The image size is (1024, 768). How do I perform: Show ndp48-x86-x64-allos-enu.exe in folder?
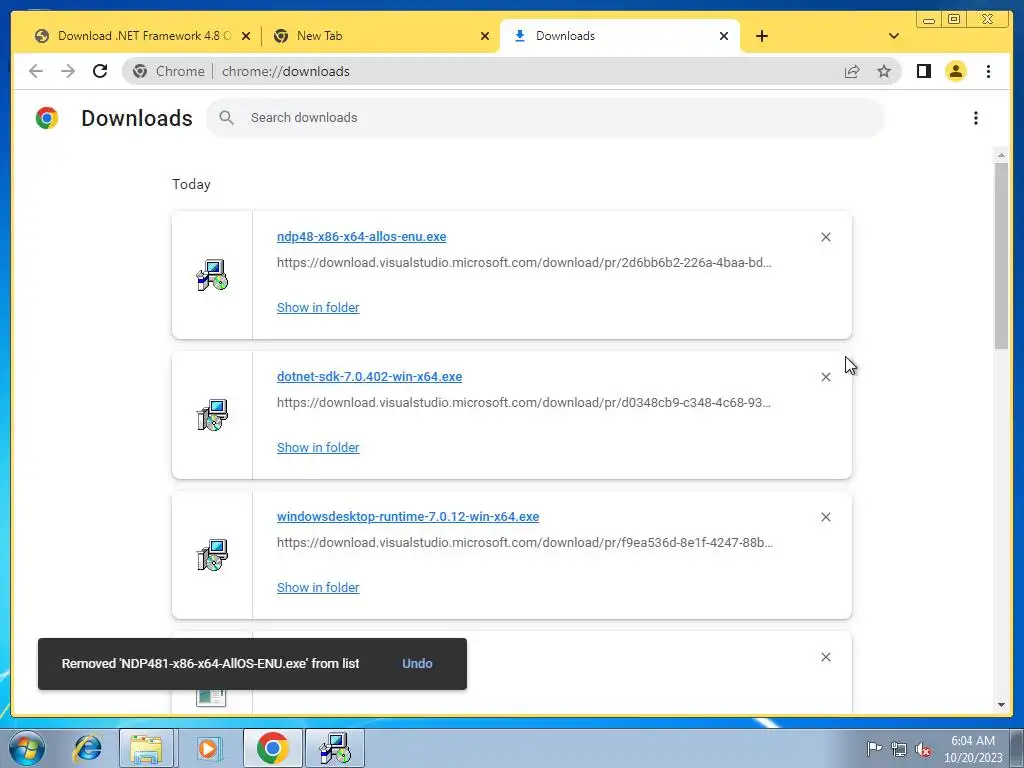click(x=317, y=307)
